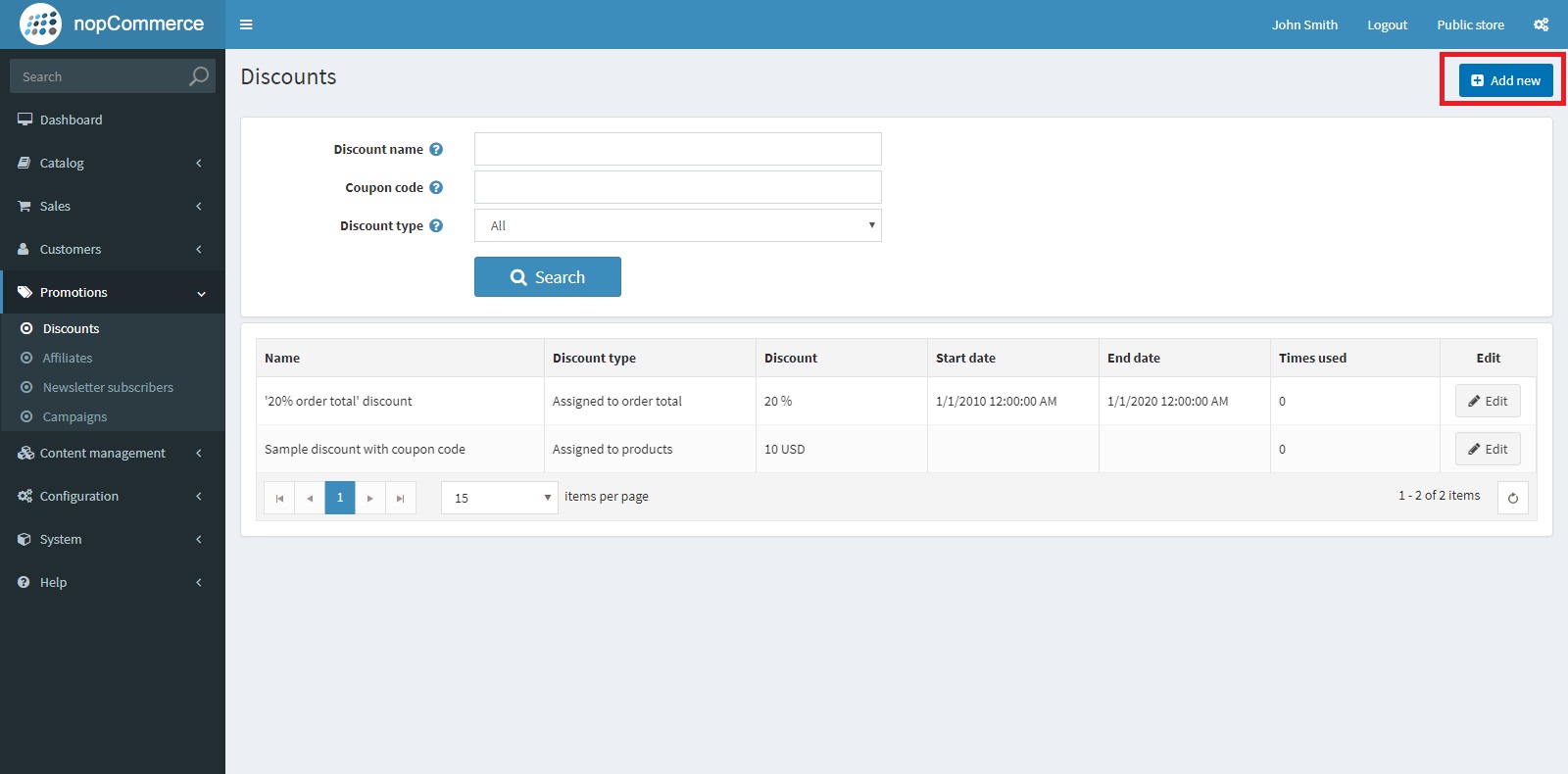Focus the Coupon code input field
1568x774 pixels.
coord(678,187)
